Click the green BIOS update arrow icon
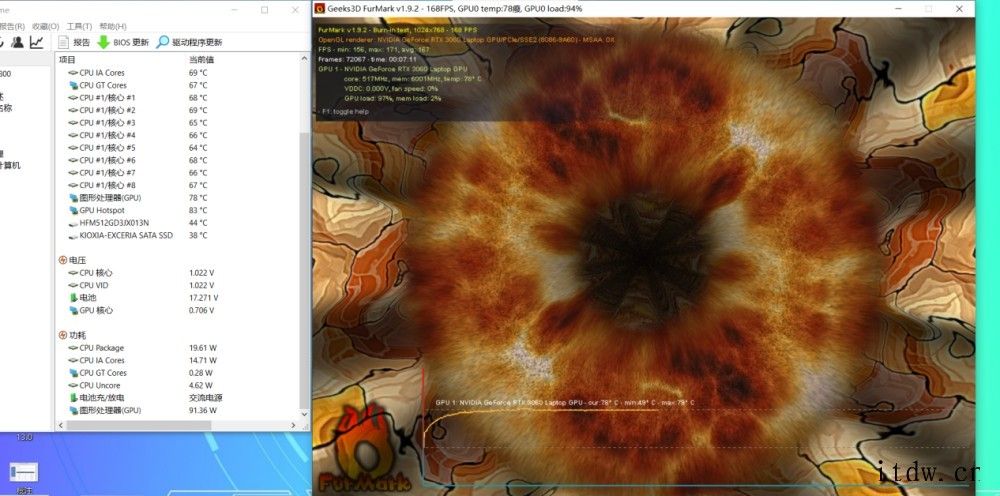The image size is (1000, 496). pos(103,42)
